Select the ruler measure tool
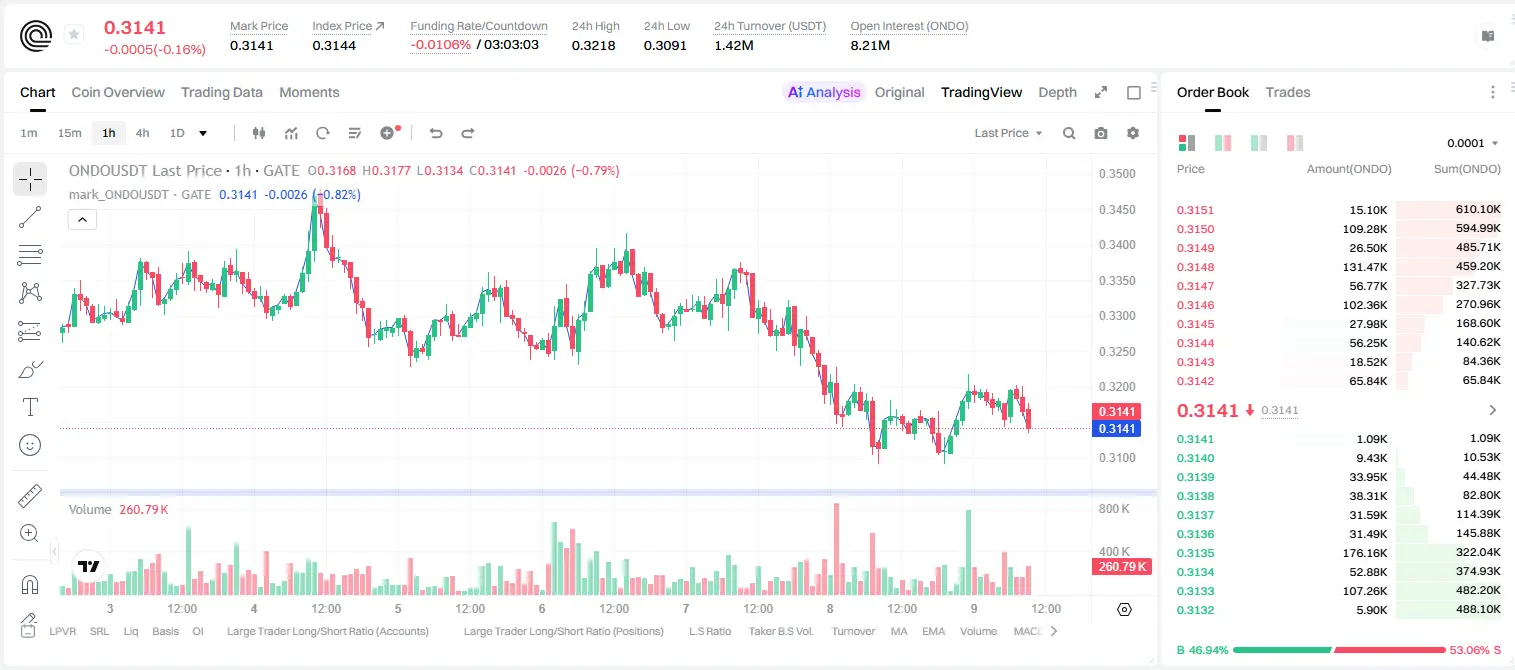This screenshot has width=1515, height=670. click(x=30, y=496)
